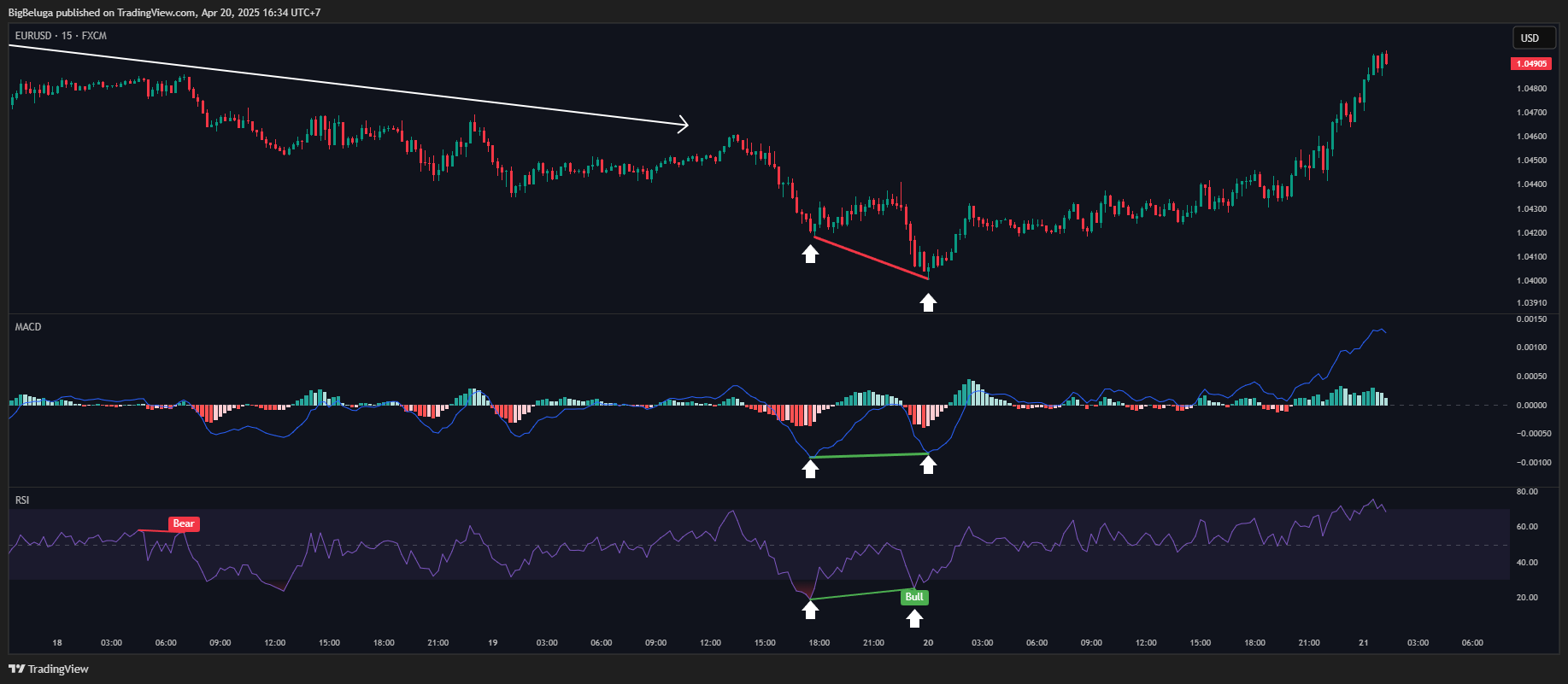Click the 0.00000 MACD zero-level value
This screenshot has height=684, width=1568.
click(1531, 405)
